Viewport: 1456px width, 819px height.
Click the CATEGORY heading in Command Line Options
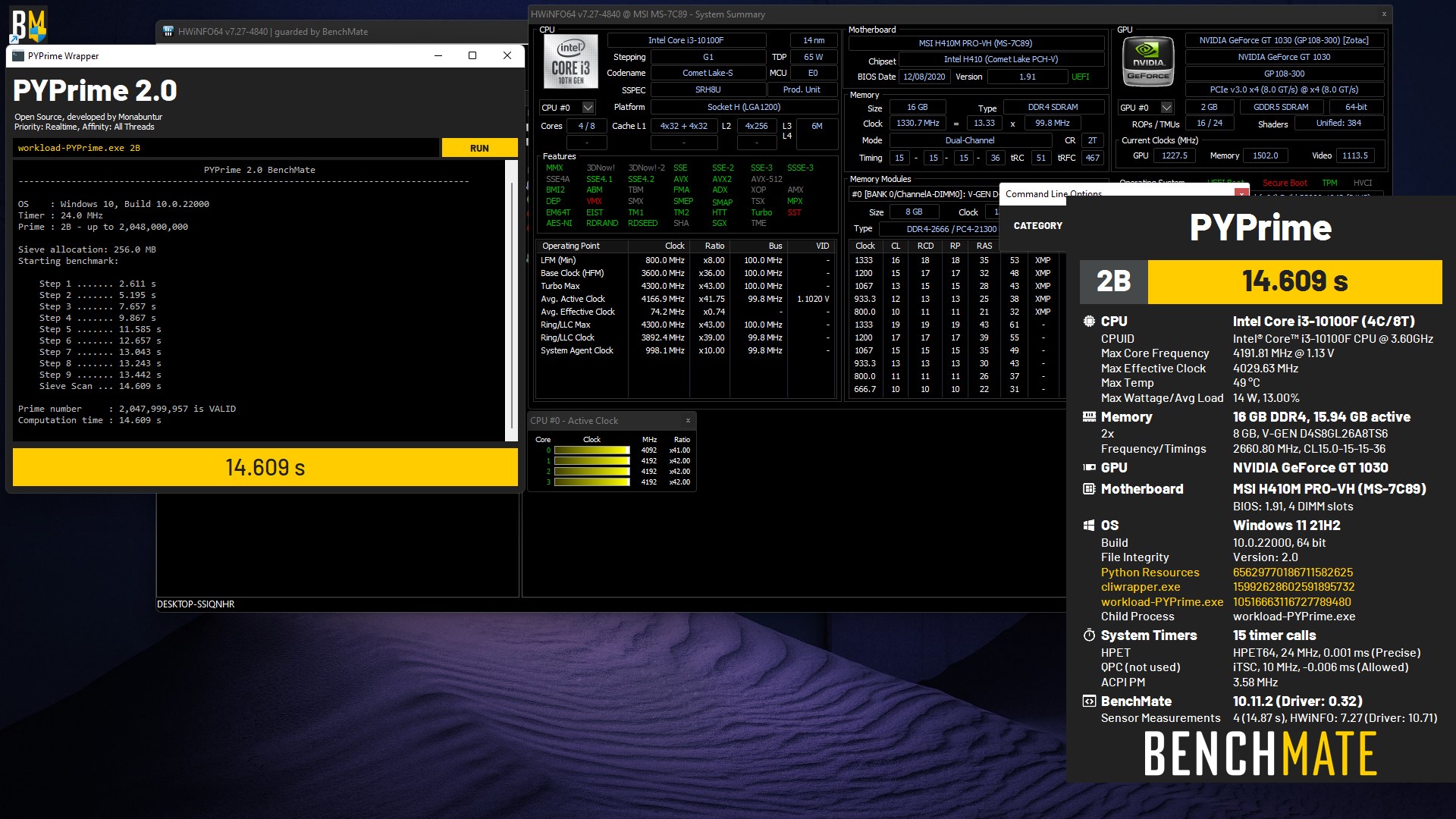[x=1037, y=226]
